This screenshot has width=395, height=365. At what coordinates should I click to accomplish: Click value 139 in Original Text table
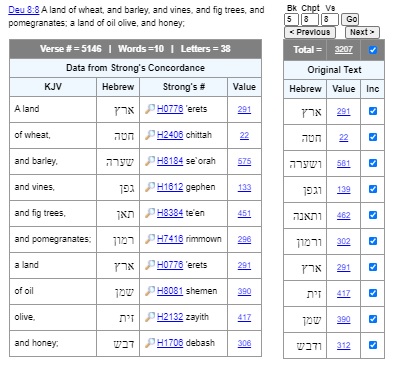point(343,189)
